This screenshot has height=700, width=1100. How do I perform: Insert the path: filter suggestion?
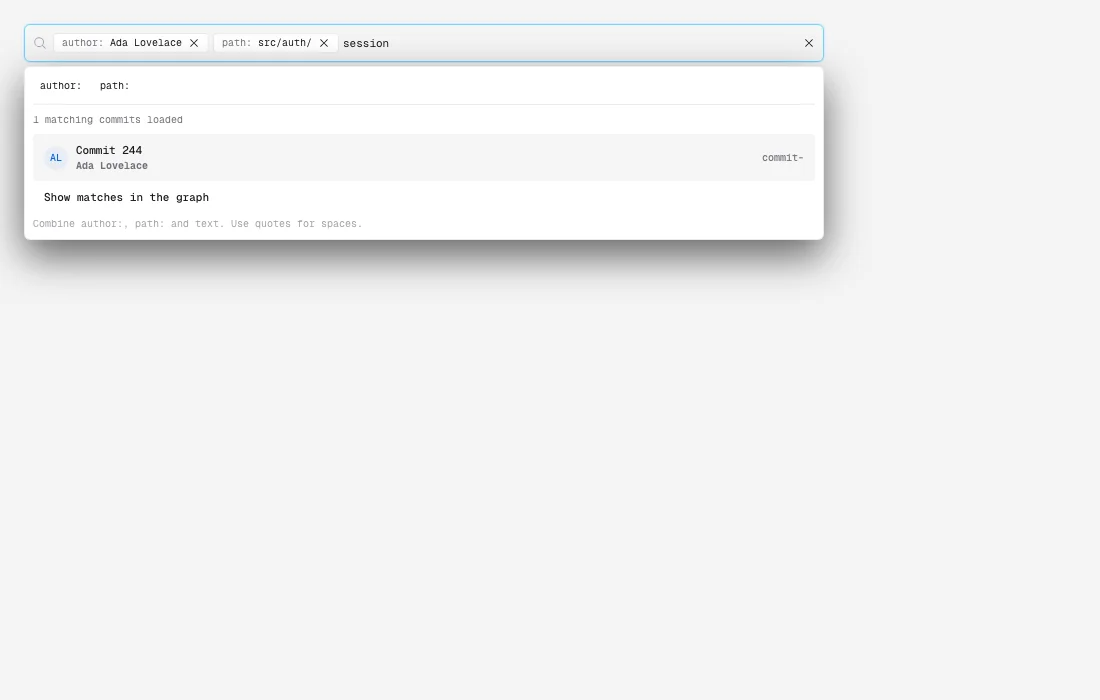[114, 86]
